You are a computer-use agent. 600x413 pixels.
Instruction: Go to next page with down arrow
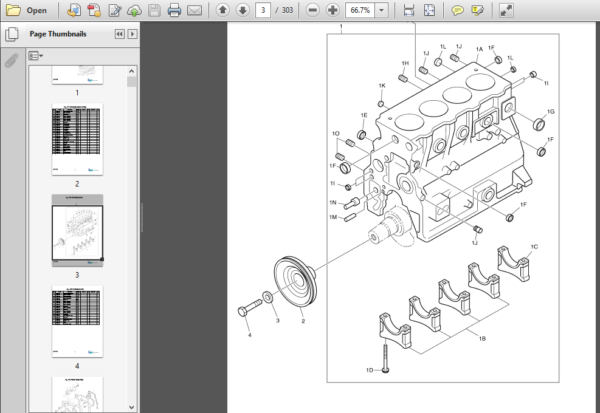tap(243, 10)
